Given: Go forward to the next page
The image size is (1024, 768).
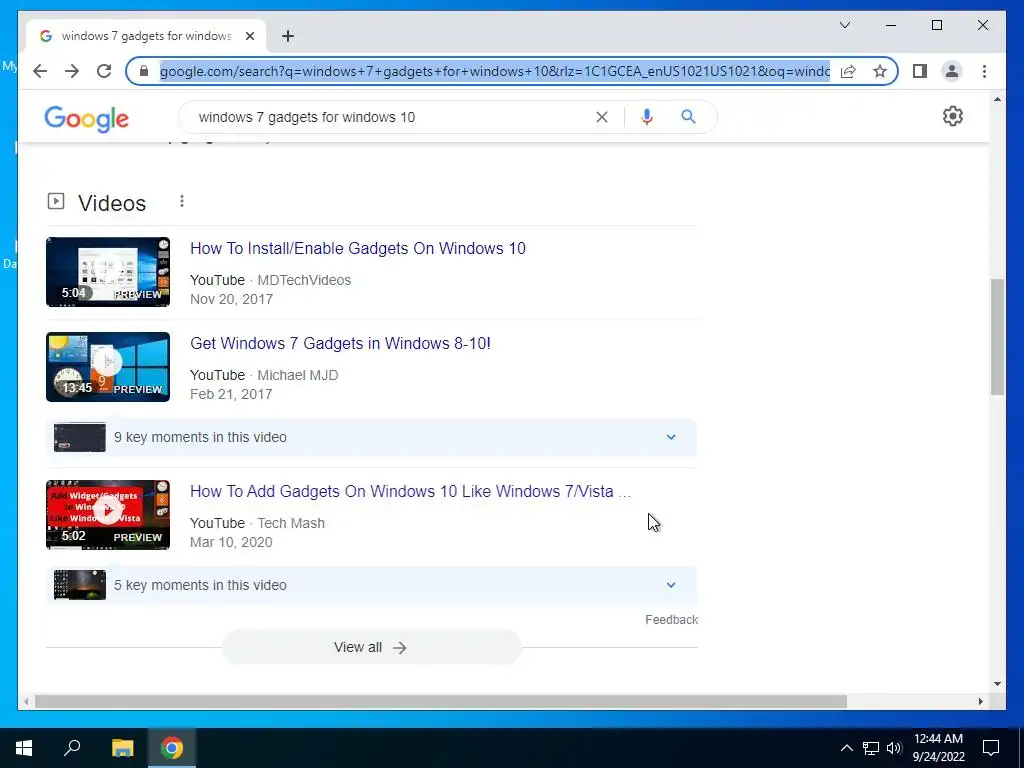Looking at the screenshot, I should [72, 71].
